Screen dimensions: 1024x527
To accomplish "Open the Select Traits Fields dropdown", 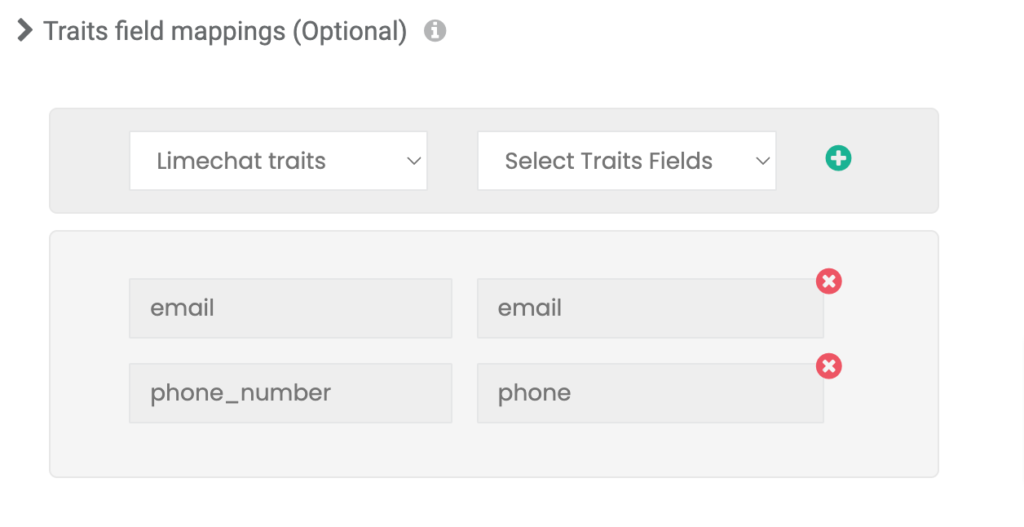I will point(627,161).
